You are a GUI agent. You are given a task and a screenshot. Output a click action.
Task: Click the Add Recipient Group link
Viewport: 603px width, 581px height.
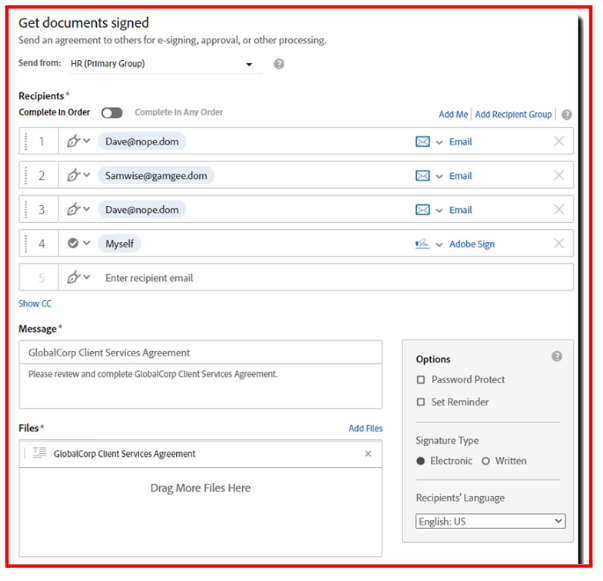pos(513,115)
